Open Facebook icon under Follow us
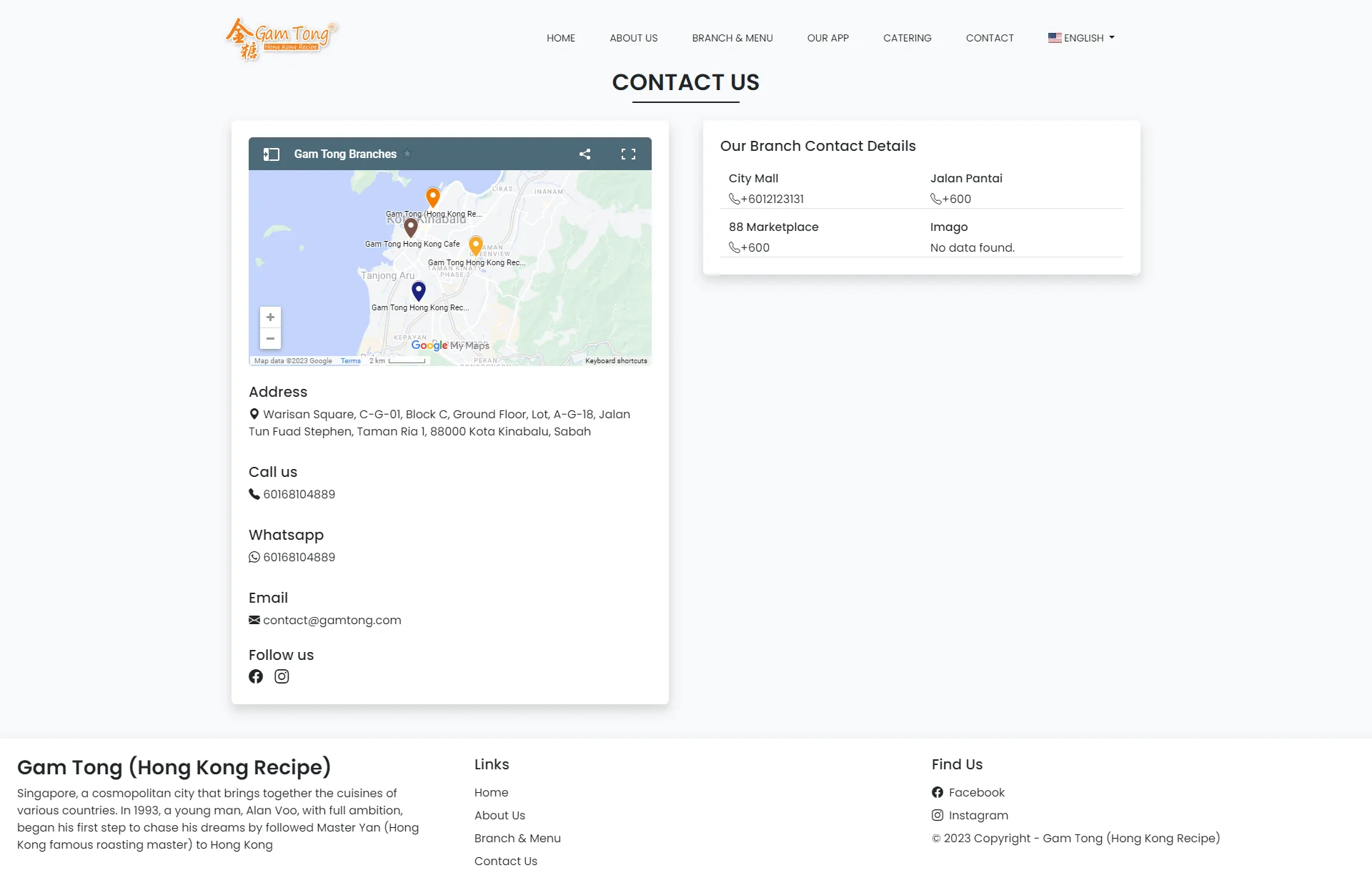 [x=256, y=676]
